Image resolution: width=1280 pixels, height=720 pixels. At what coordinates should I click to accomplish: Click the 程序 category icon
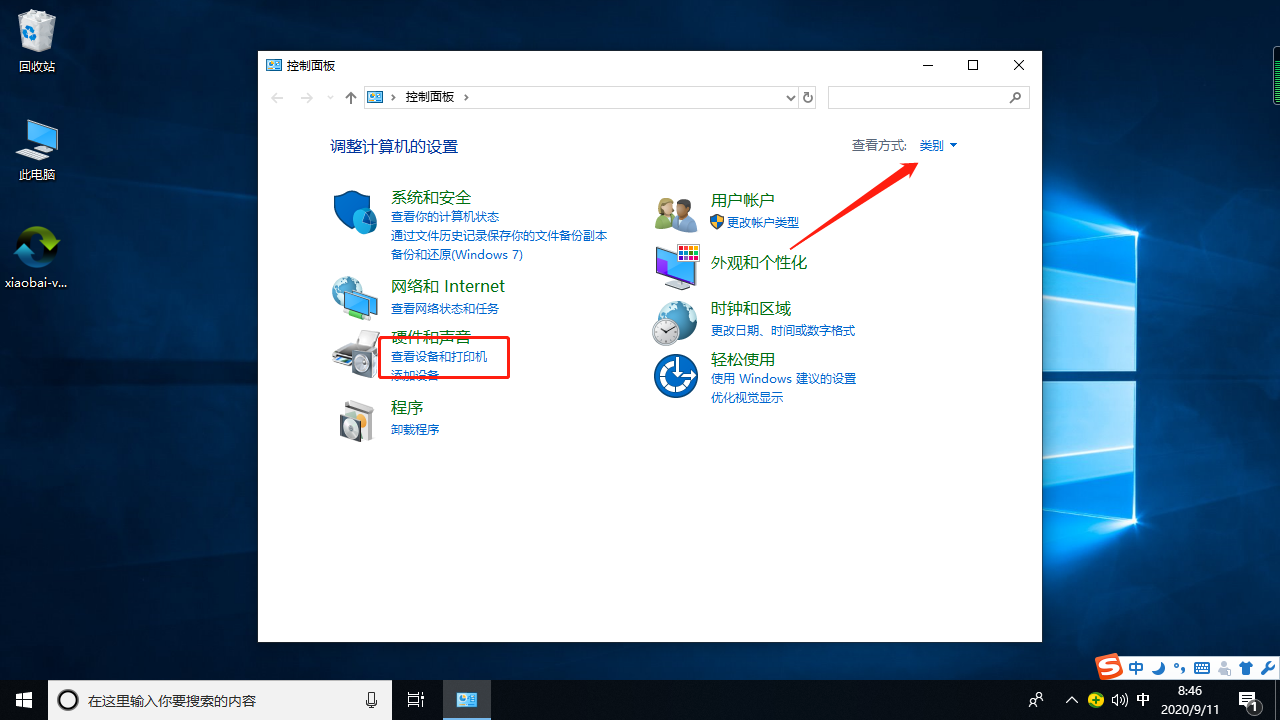tap(355, 420)
